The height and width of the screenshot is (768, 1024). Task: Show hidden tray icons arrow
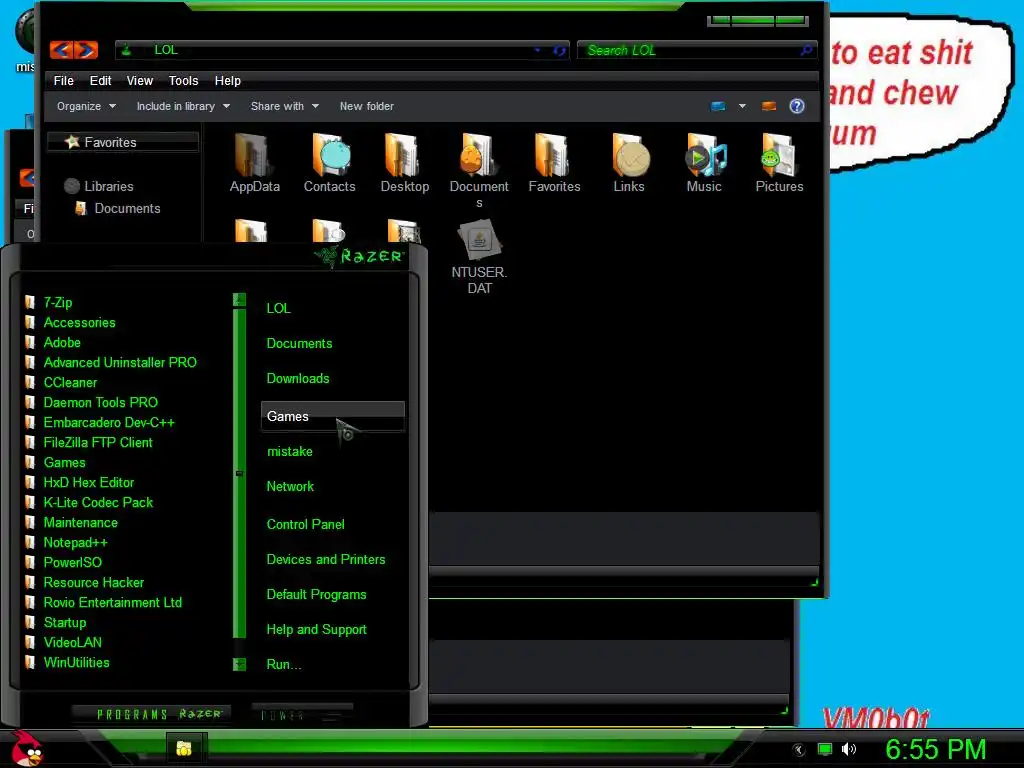tap(799, 750)
